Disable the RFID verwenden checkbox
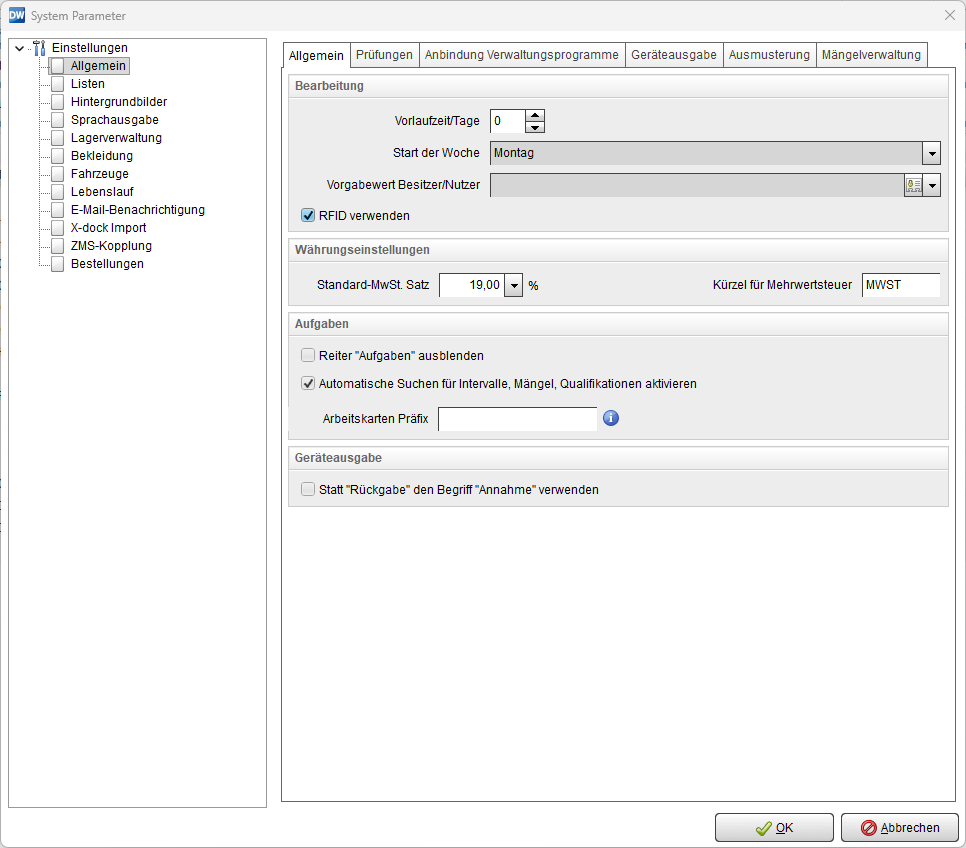Viewport: 966px width, 848px height. point(308,215)
